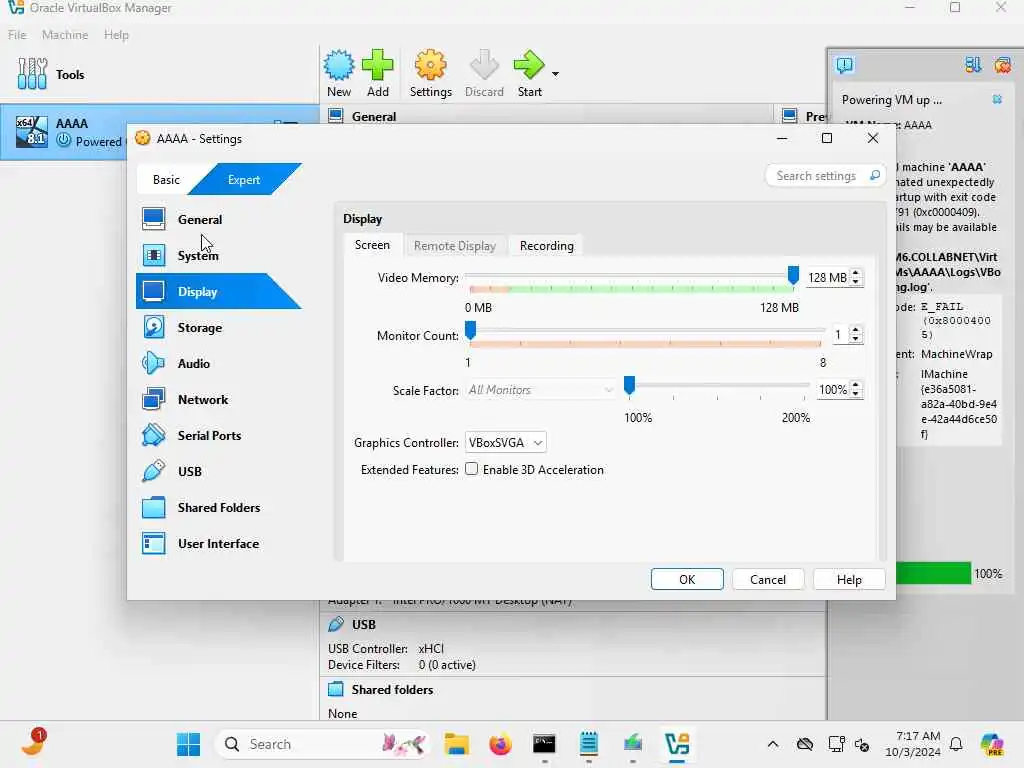Click the Discard toolbar icon

point(484,65)
